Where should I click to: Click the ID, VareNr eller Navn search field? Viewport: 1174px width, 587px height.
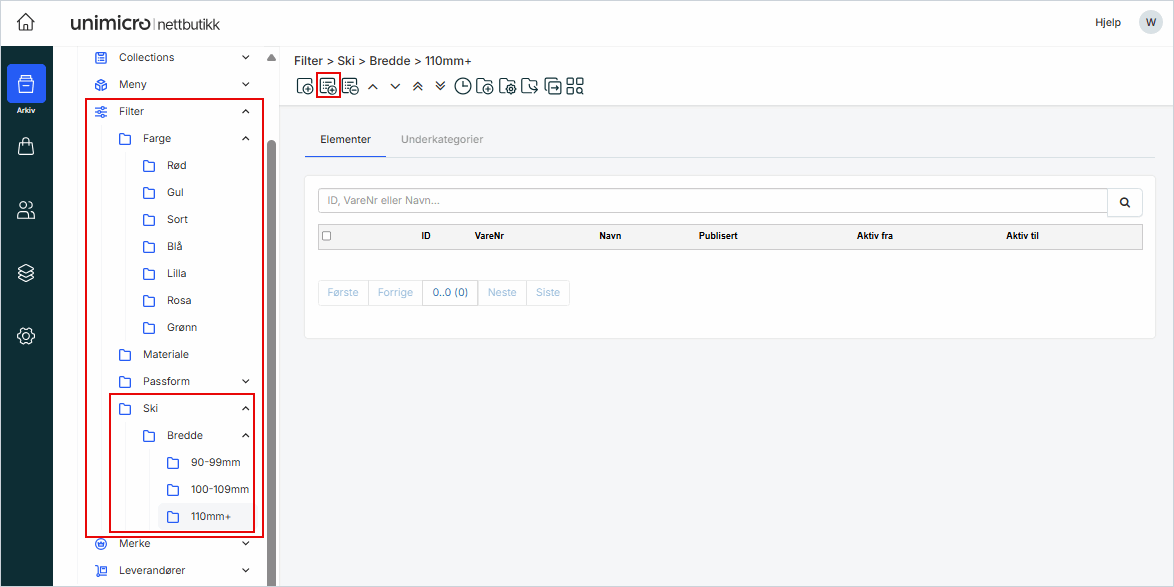tap(712, 201)
